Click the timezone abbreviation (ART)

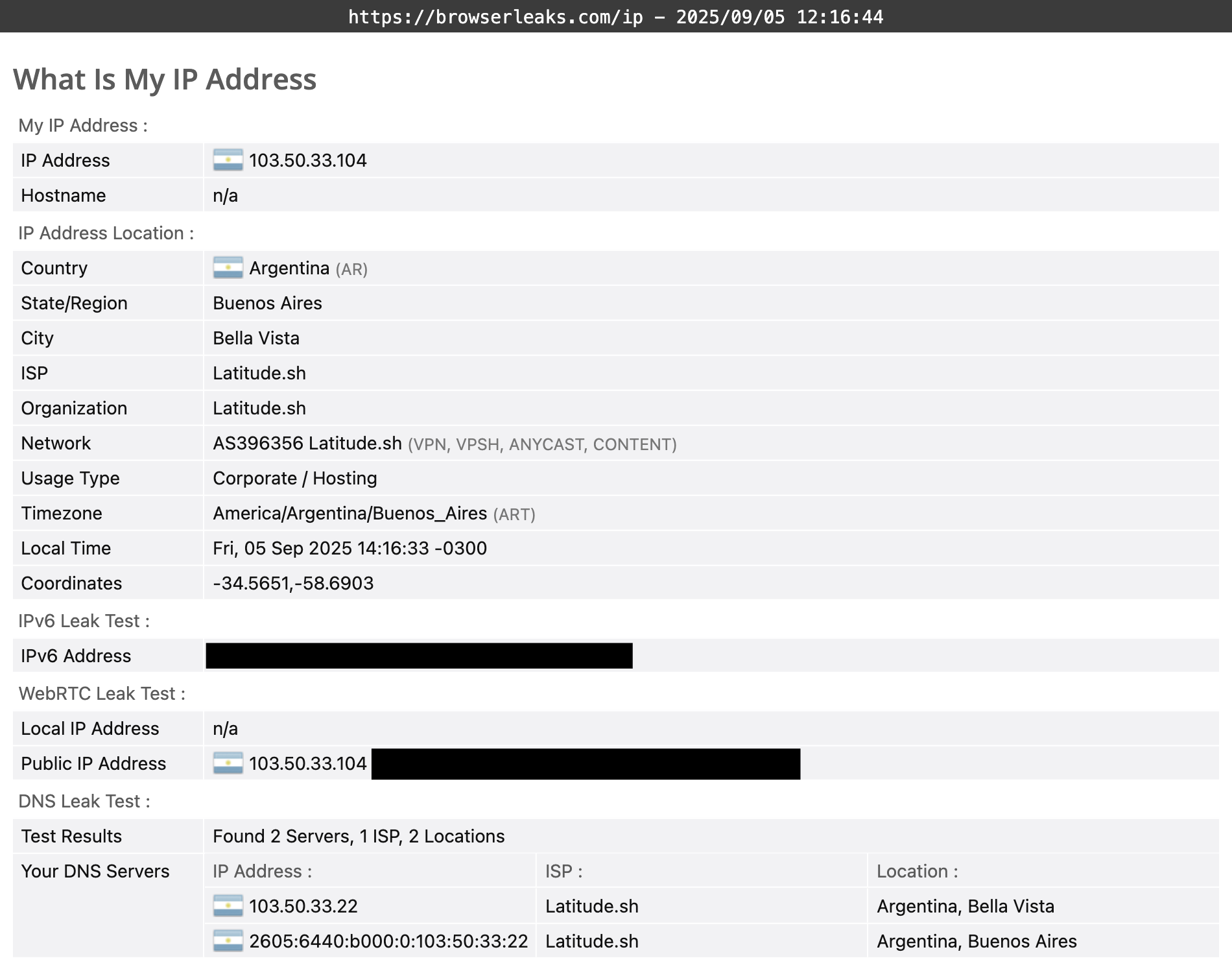tap(514, 514)
